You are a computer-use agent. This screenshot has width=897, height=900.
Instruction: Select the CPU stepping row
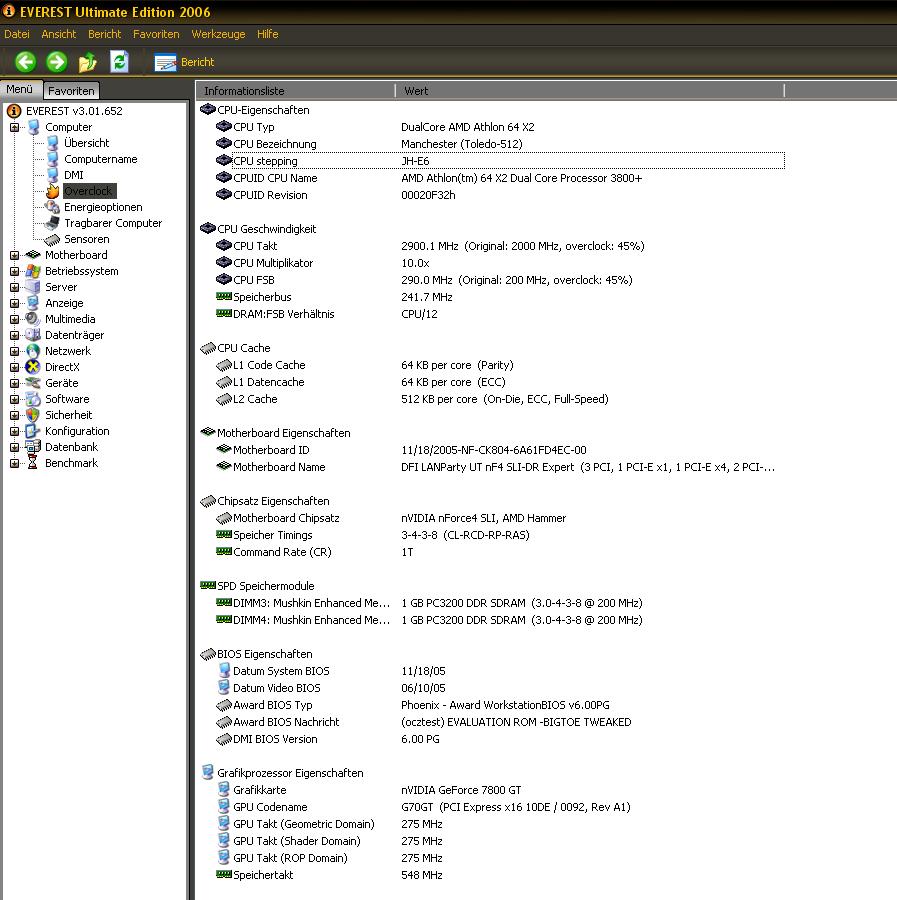pyautogui.click(x=500, y=161)
